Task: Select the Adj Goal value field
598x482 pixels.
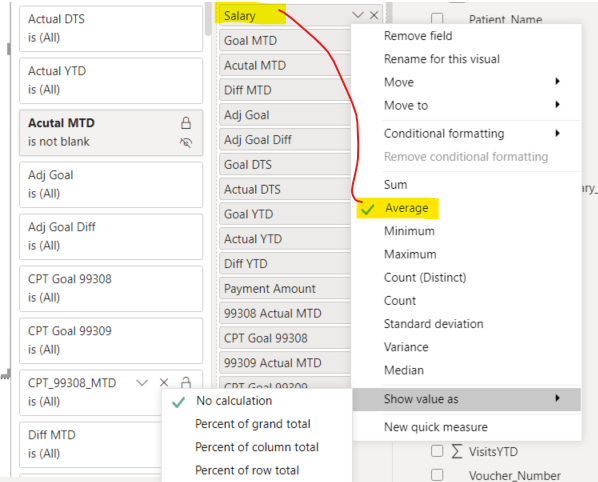Action: pyautogui.click(x=285, y=115)
